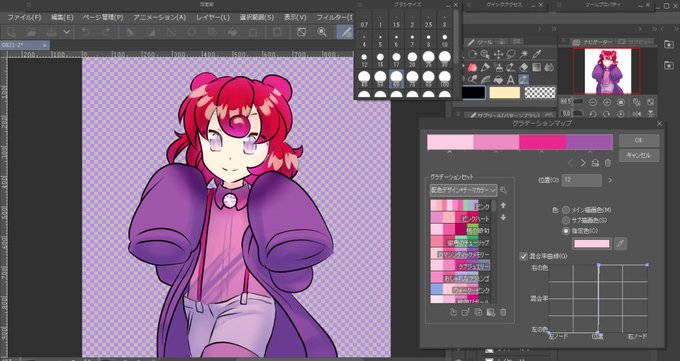Click the magnifier zoom icon in command bar

coord(322,32)
